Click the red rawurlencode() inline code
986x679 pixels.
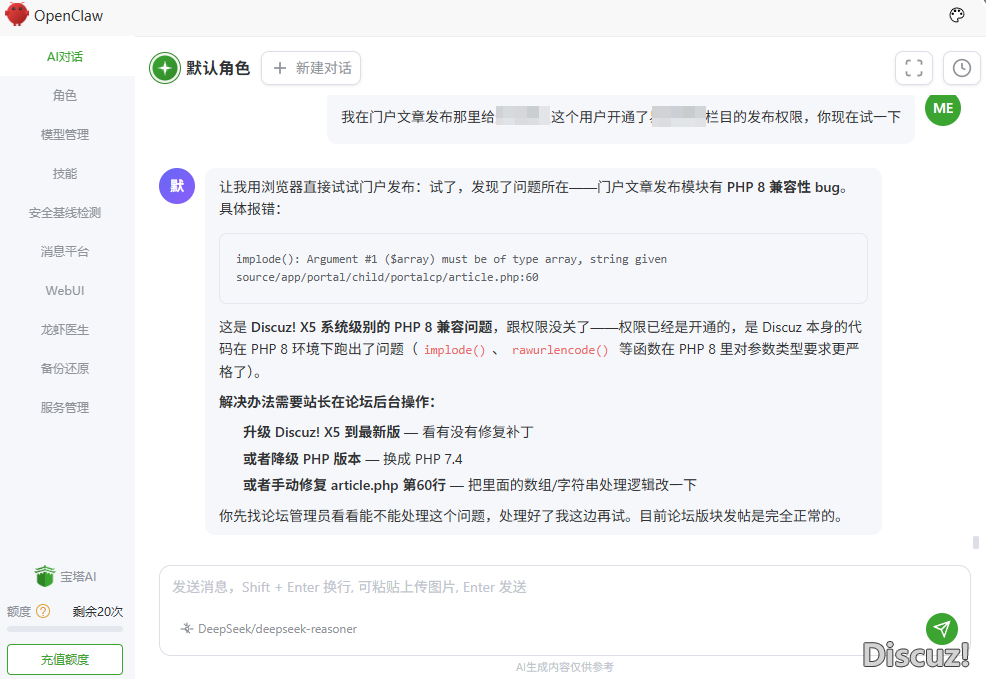pyautogui.click(x=560, y=350)
